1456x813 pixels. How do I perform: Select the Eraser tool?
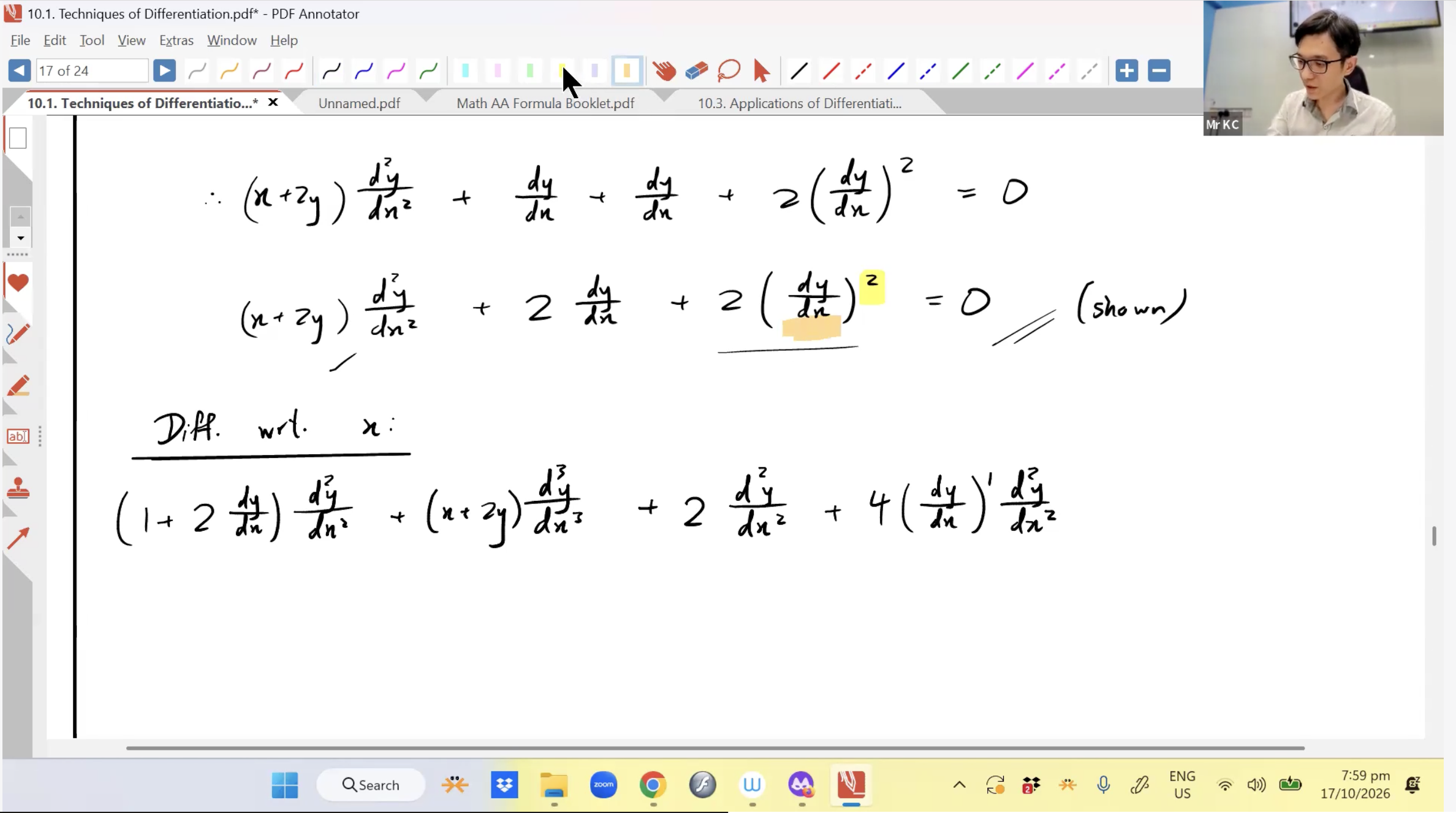[697, 71]
